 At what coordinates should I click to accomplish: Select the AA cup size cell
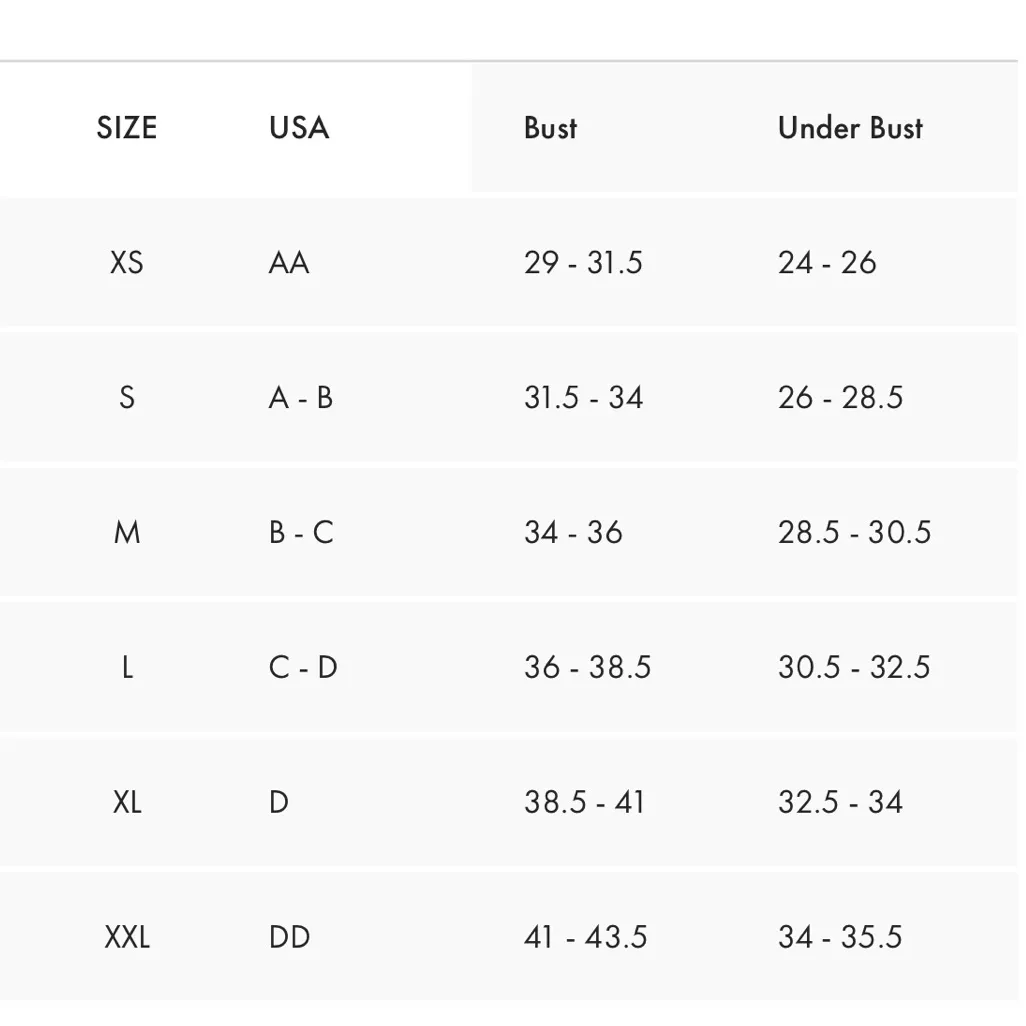click(289, 262)
